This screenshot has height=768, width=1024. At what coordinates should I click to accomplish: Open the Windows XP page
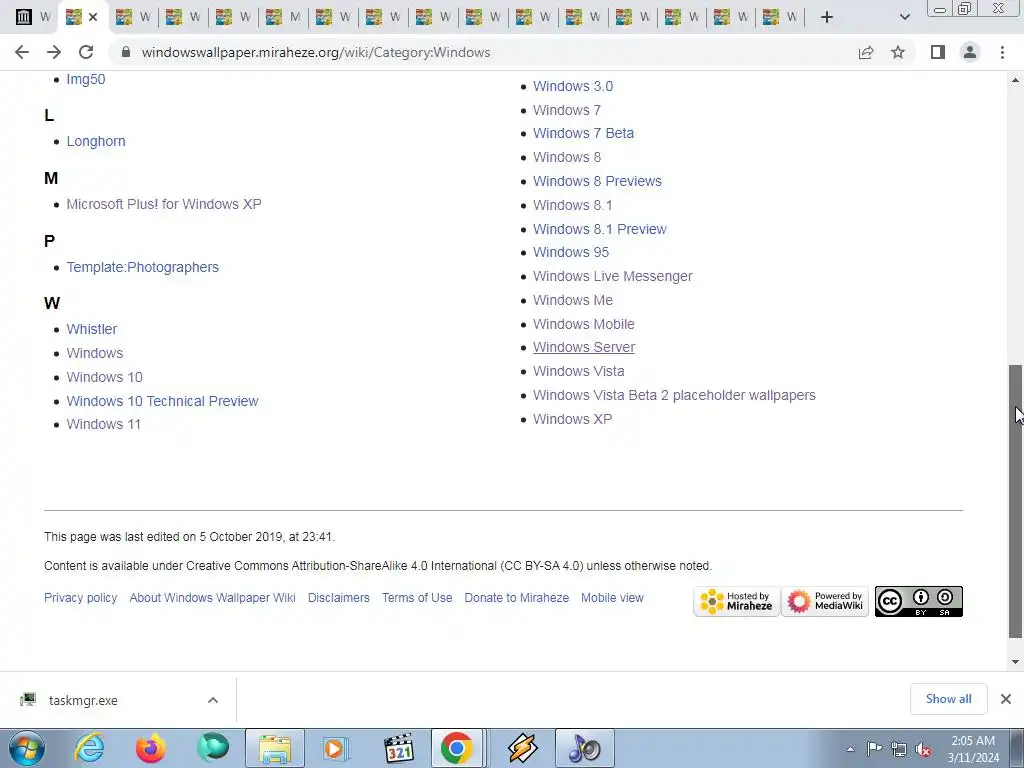tap(573, 419)
